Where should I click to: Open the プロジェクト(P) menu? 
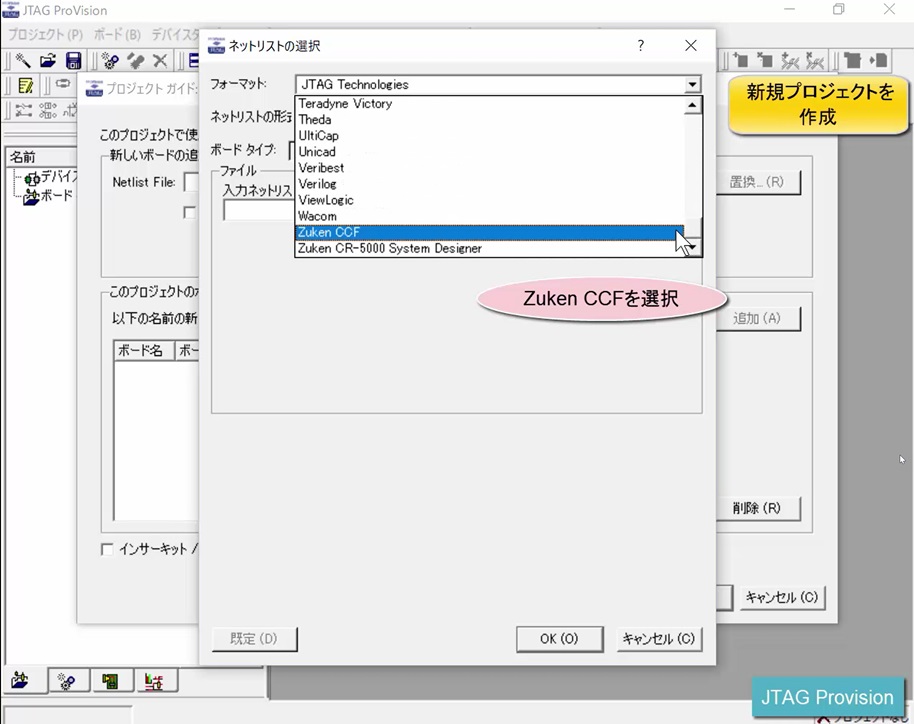[x=45, y=34]
